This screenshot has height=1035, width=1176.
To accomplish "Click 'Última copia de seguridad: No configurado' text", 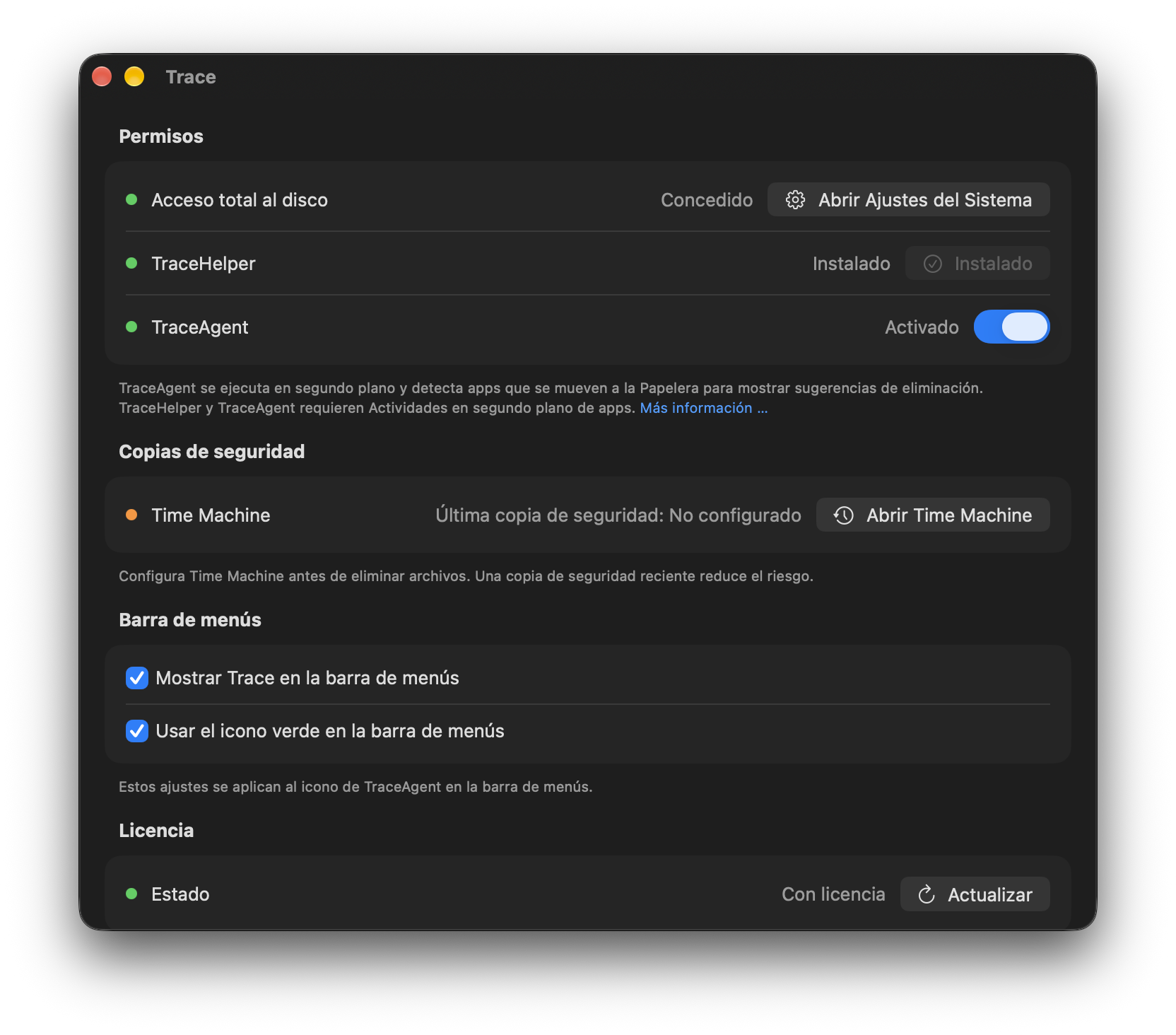I will [x=618, y=515].
